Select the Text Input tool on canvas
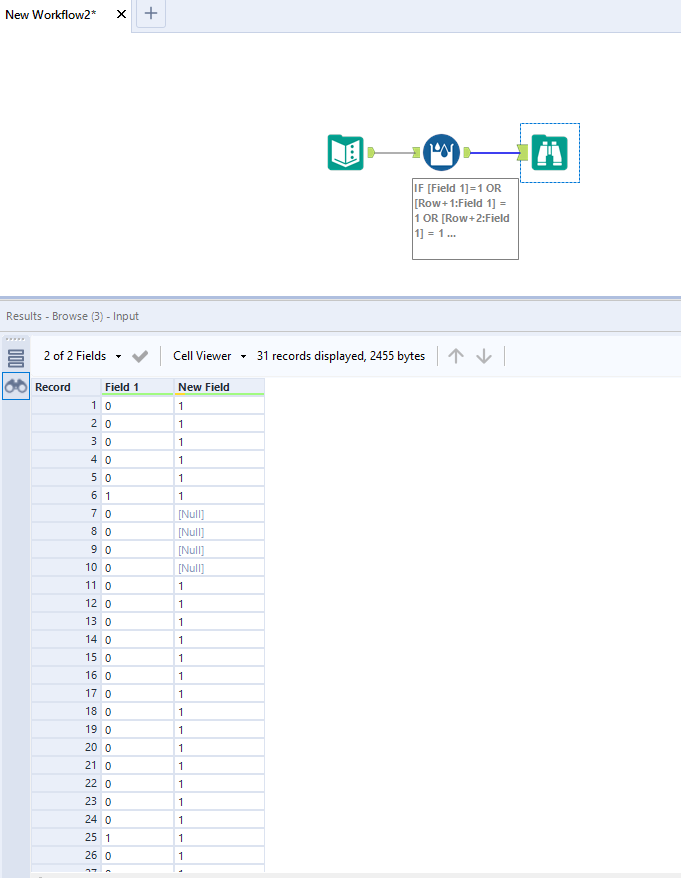Viewport: 681px width, 878px height. pyautogui.click(x=346, y=153)
